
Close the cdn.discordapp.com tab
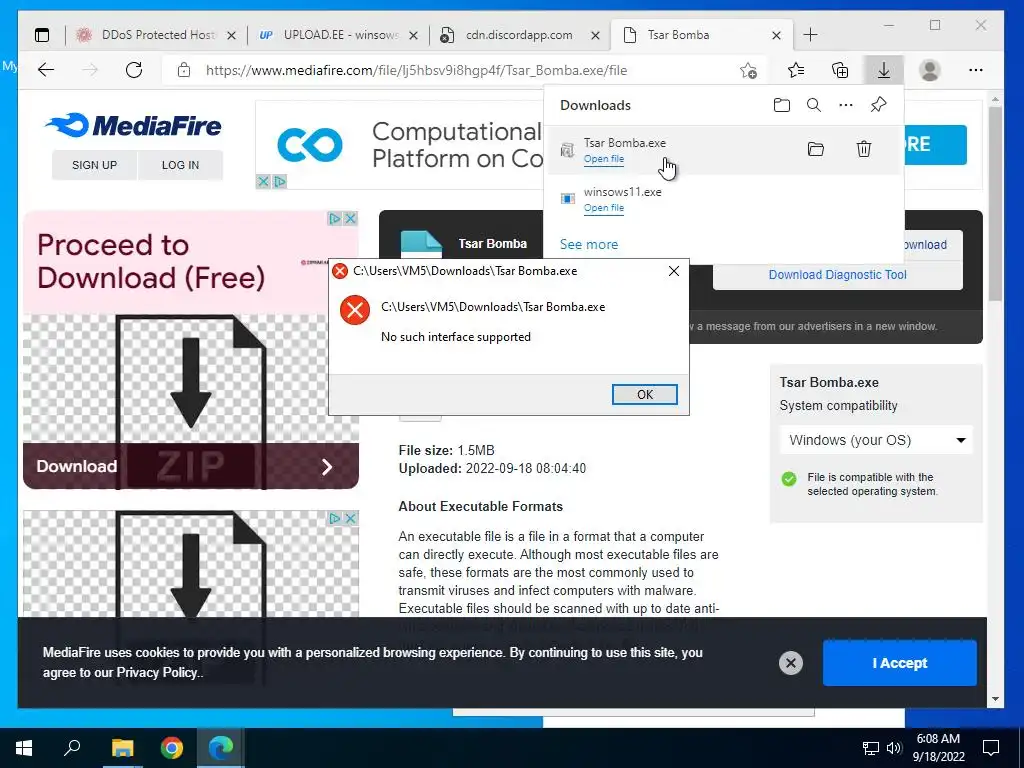[596, 35]
